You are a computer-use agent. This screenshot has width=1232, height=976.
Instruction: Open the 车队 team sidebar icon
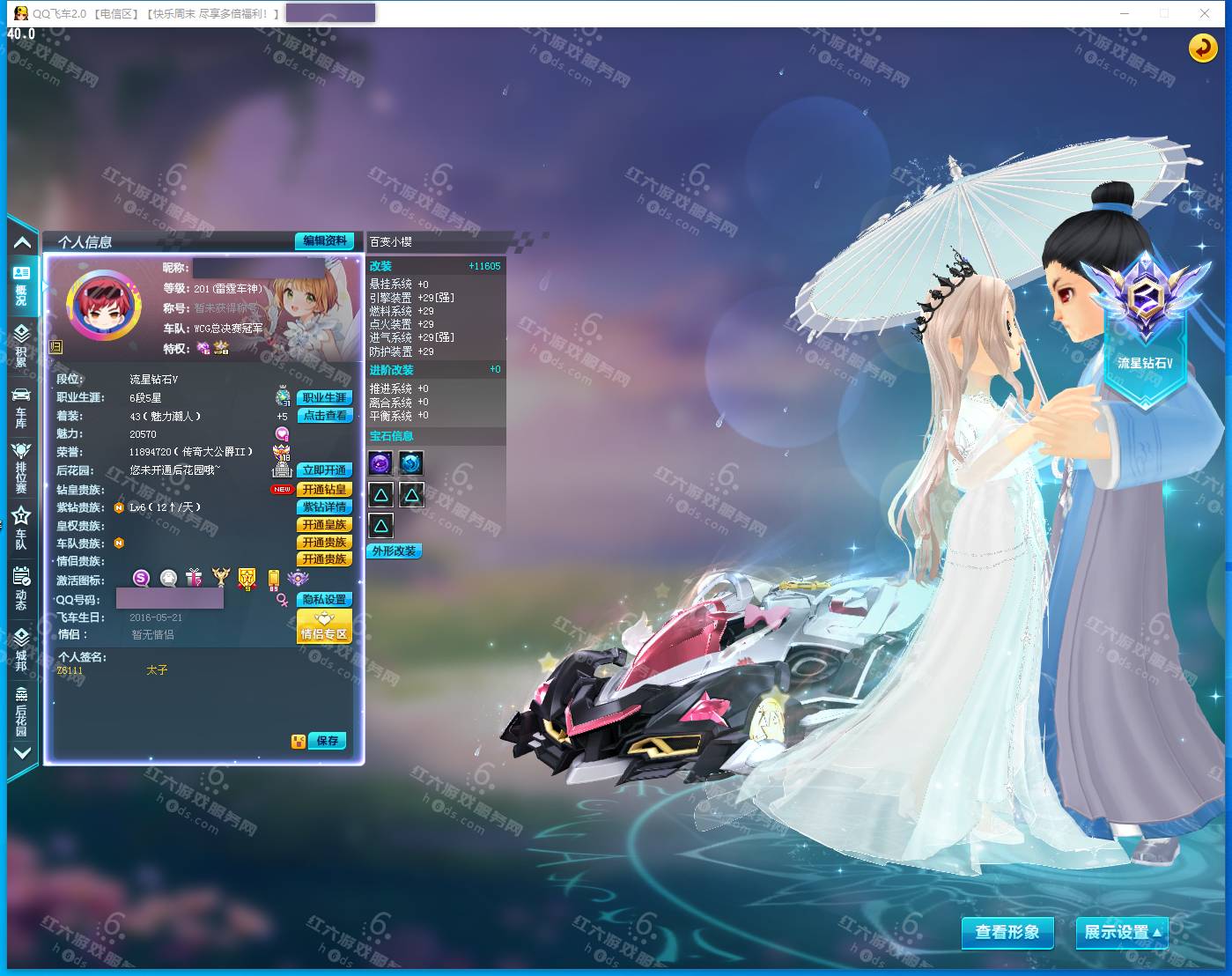click(x=21, y=528)
